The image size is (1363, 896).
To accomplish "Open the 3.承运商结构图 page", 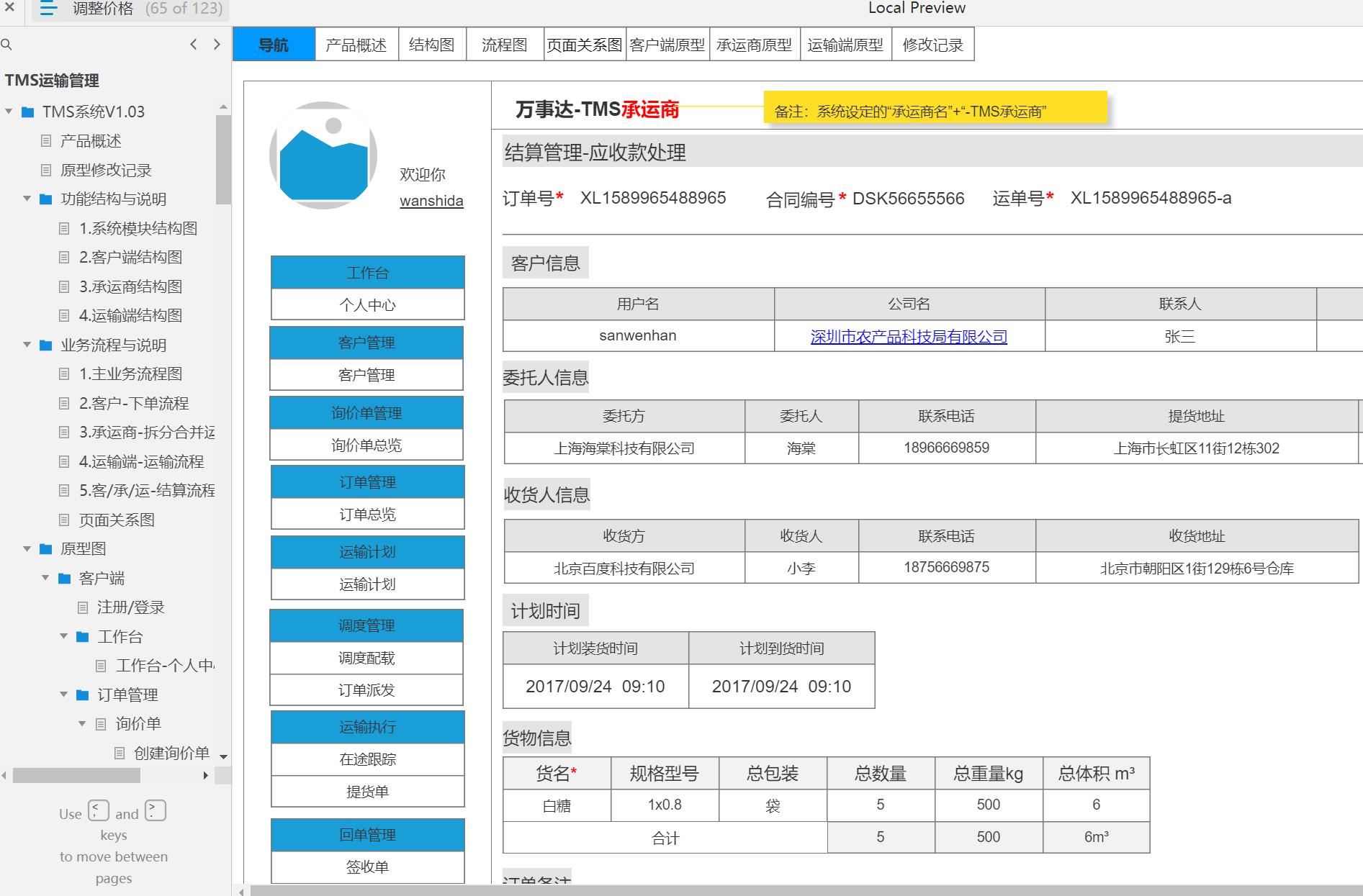I will (x=130, y=286).
